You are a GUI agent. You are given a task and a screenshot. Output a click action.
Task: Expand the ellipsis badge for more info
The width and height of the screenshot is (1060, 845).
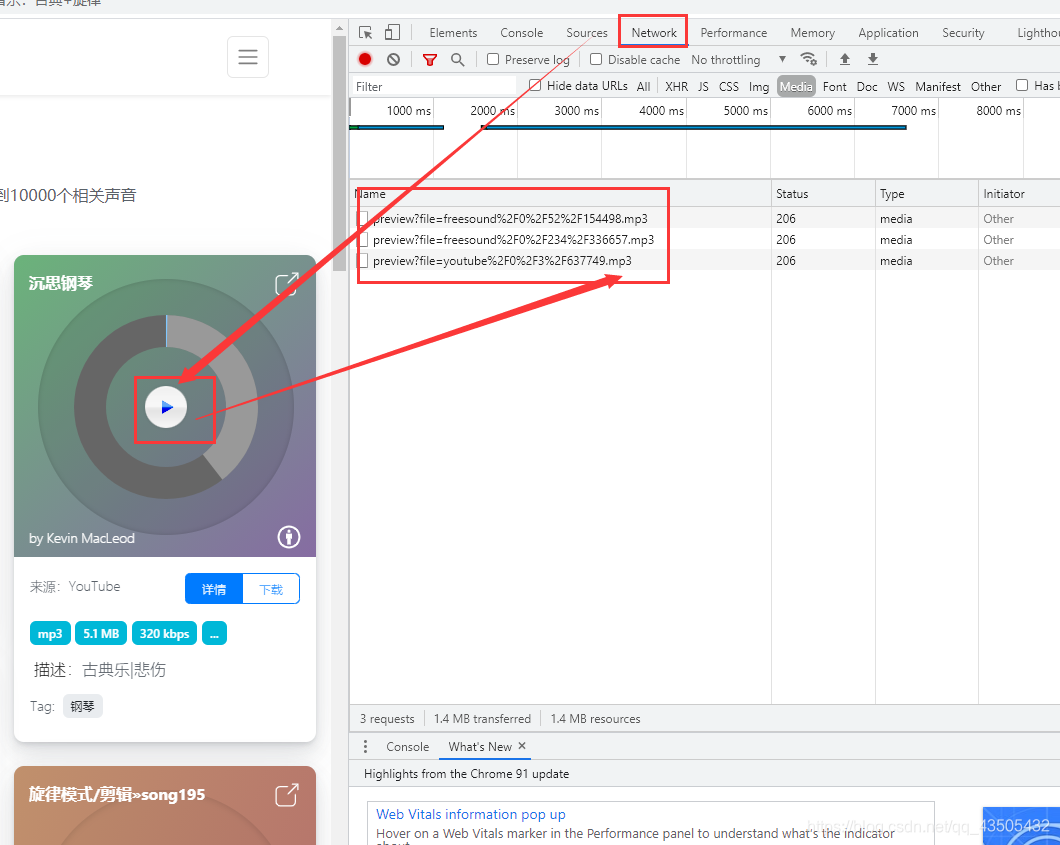(x=214, y=633)
